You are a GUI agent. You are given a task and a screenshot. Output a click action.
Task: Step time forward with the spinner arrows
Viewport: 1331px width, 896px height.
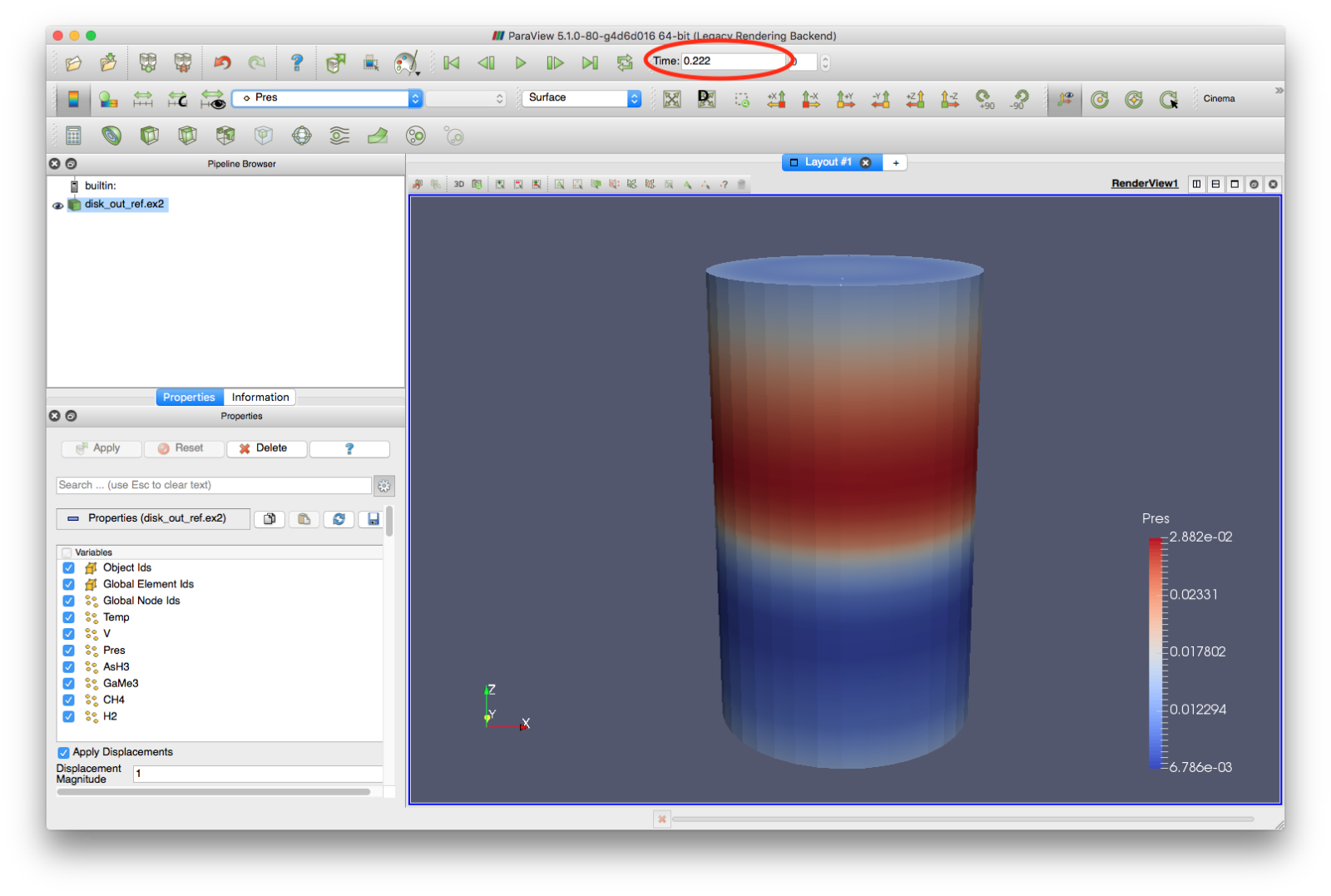pyautogui.click(x=824, y=62)
